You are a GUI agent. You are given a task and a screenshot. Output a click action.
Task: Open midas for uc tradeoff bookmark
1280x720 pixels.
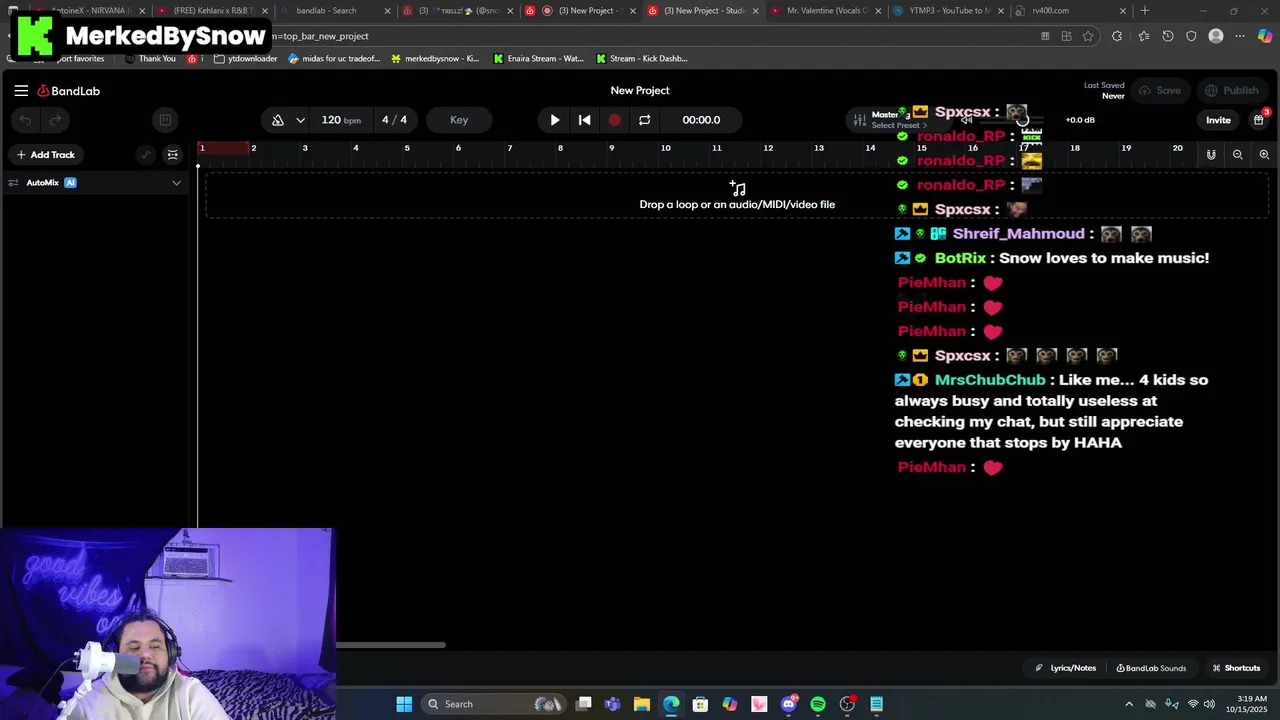(335, 59)
